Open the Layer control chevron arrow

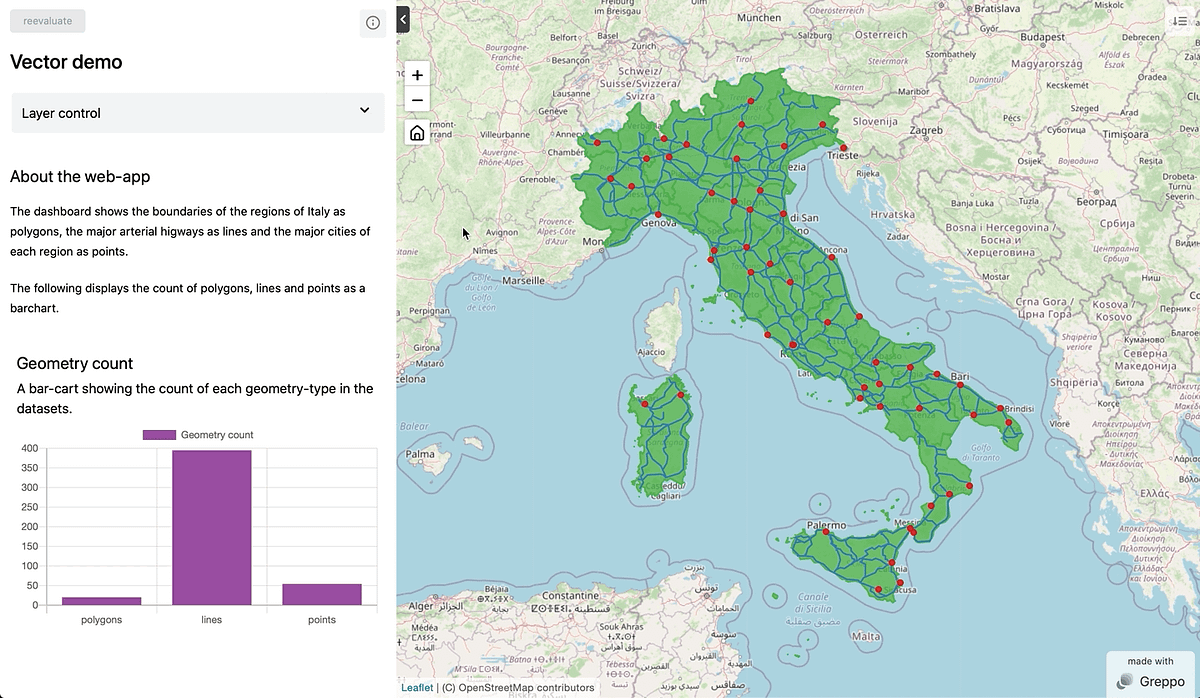364,112
